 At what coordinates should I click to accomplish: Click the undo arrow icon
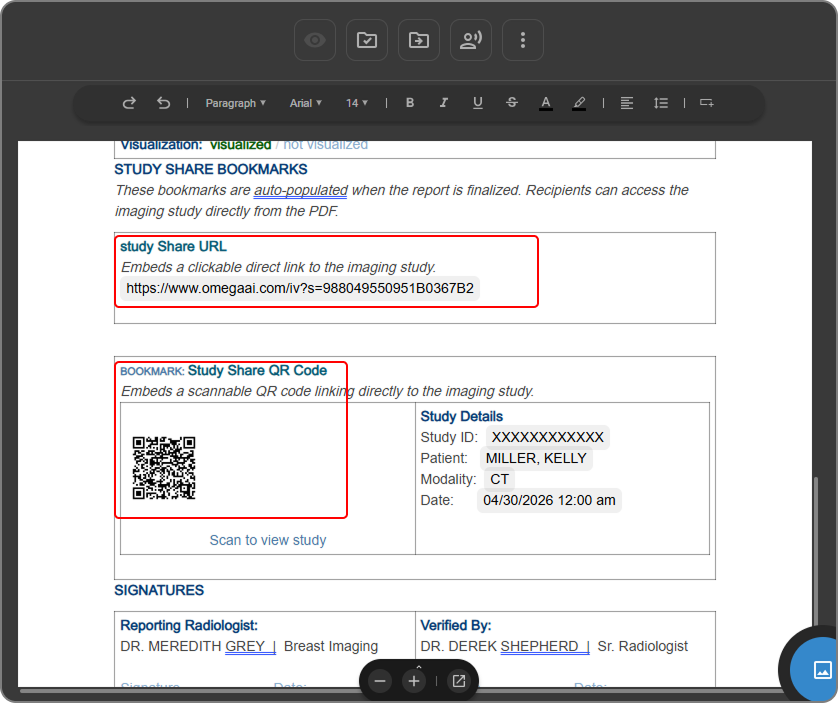[x=164, y=103]
